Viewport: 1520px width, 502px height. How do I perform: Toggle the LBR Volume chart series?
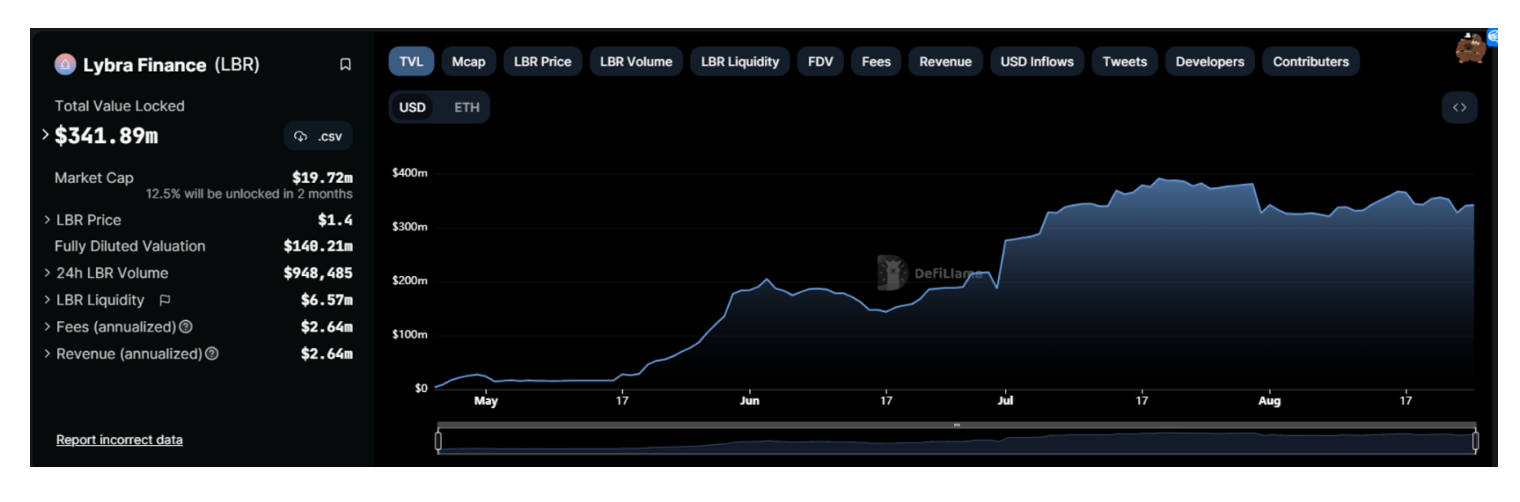pos(636,62)
